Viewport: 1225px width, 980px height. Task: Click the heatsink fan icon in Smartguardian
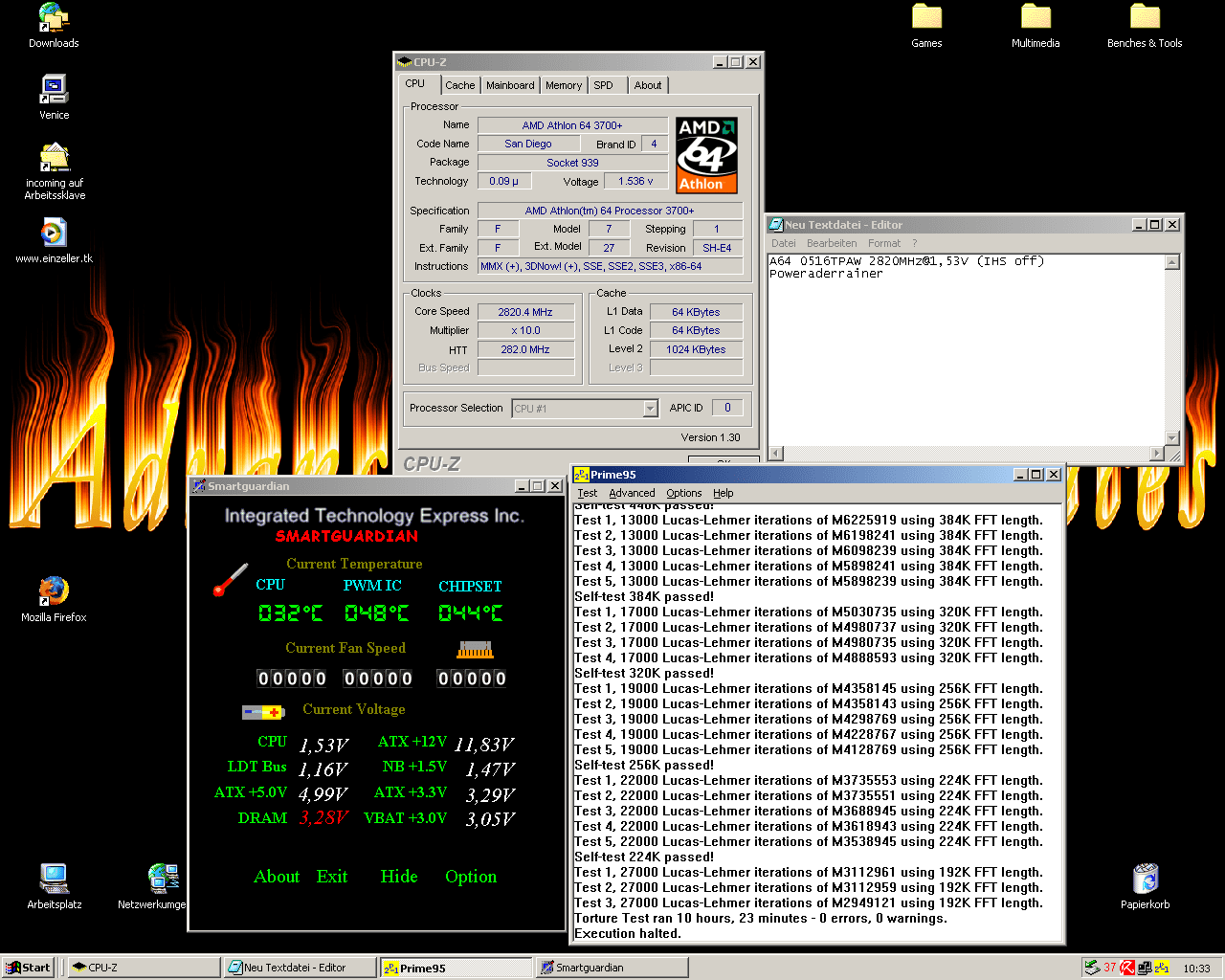(x=475, y=650)
